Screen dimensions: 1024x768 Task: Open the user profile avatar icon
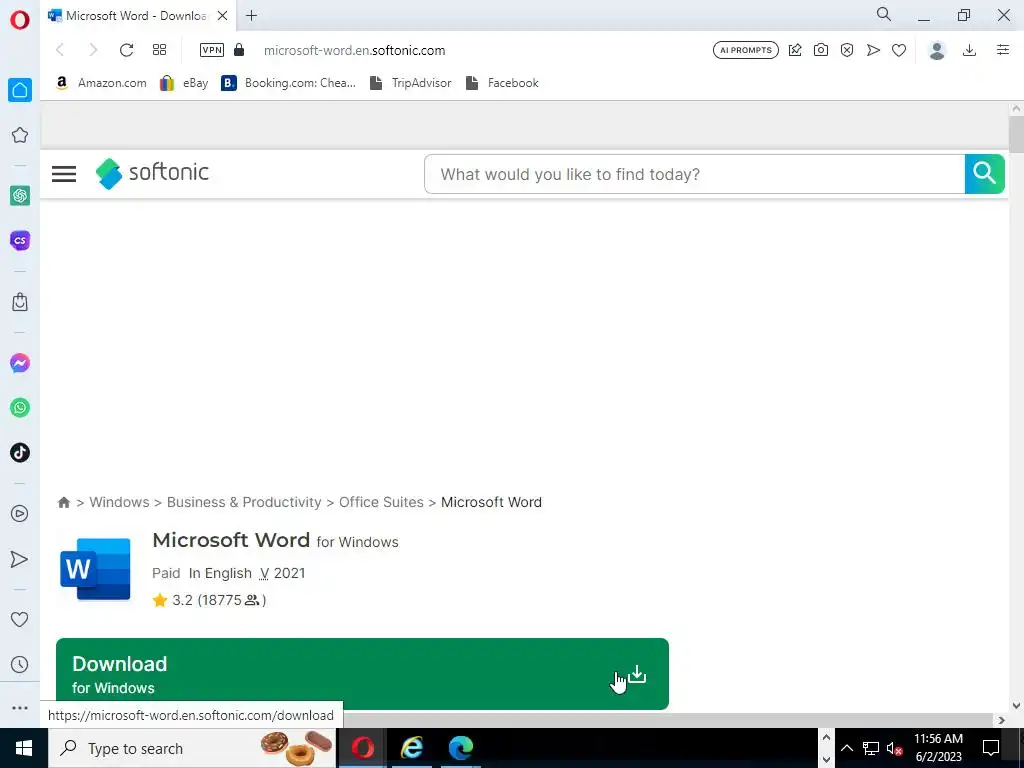(937, 50)
